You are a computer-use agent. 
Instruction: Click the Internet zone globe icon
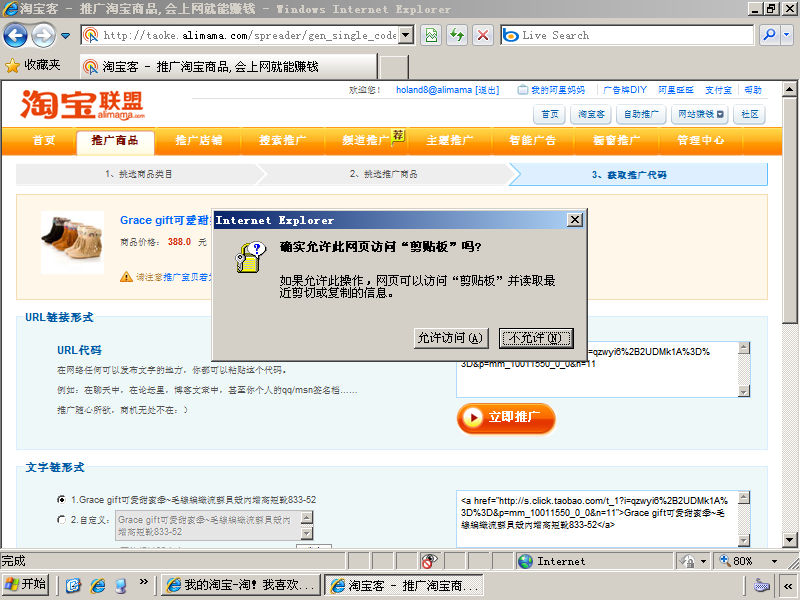tap(526, 561)
